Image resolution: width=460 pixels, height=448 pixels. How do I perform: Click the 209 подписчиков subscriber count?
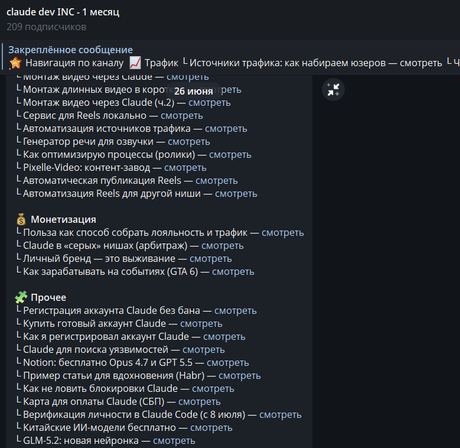pos(46,27)
